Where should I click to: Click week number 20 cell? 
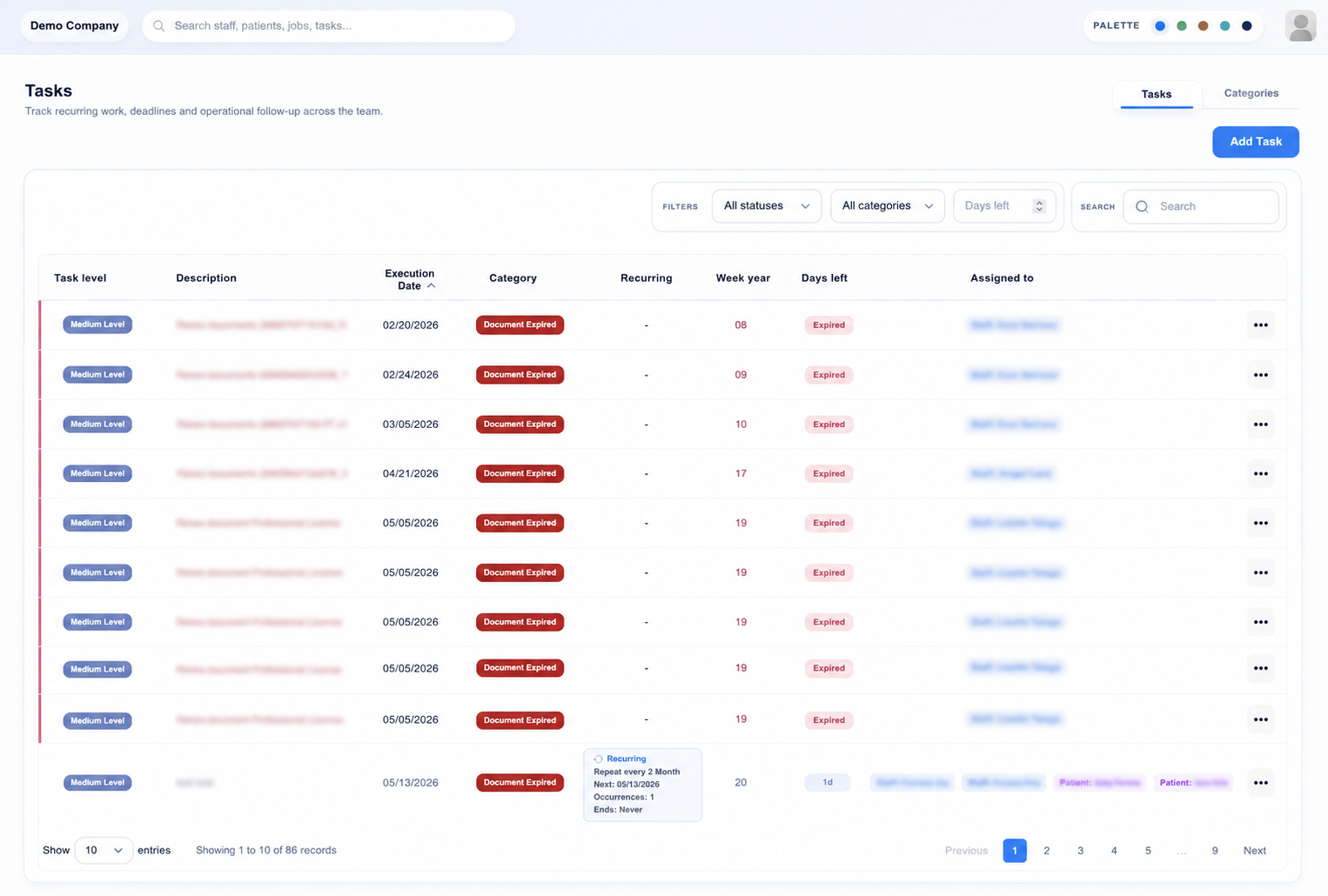tap(741, 783)
